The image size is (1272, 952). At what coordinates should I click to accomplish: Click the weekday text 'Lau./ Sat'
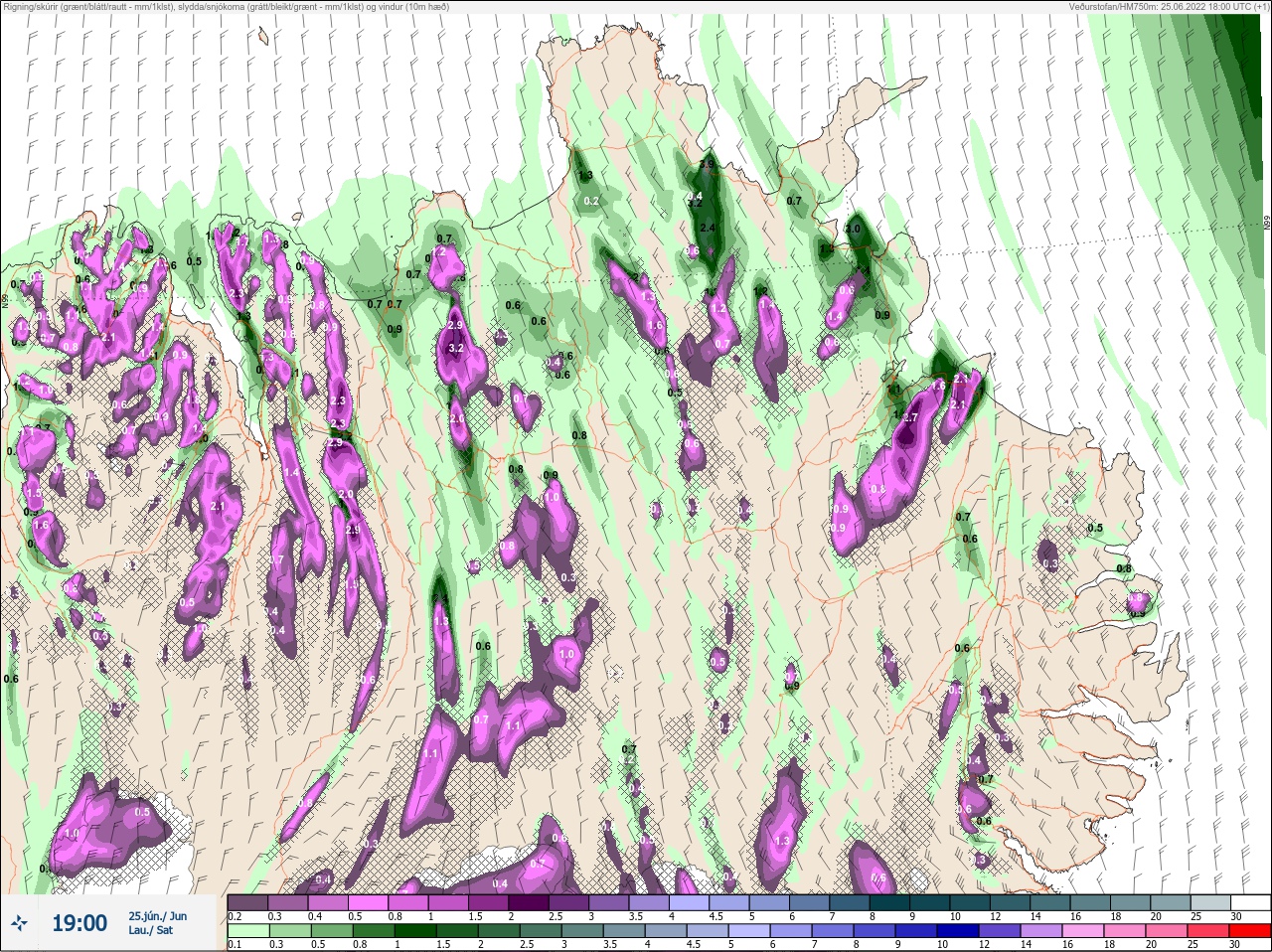coord(151,931)
